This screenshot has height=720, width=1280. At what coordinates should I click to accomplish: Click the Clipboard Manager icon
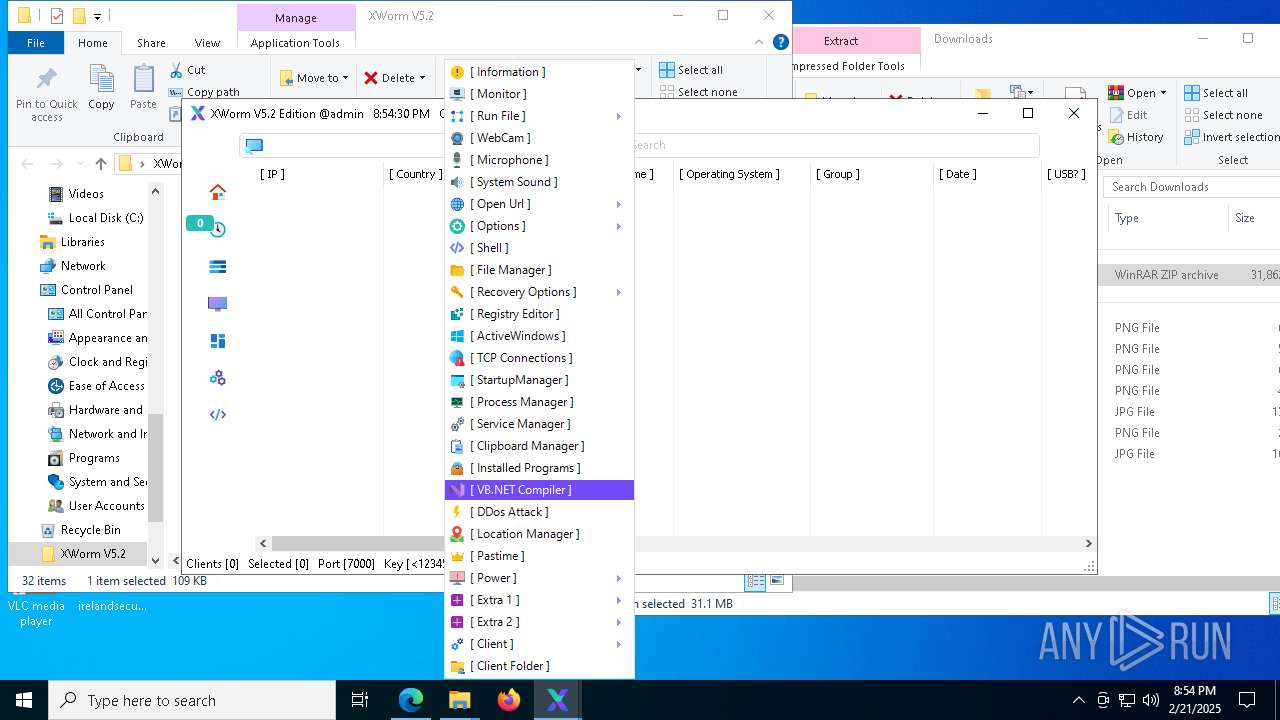457,446
